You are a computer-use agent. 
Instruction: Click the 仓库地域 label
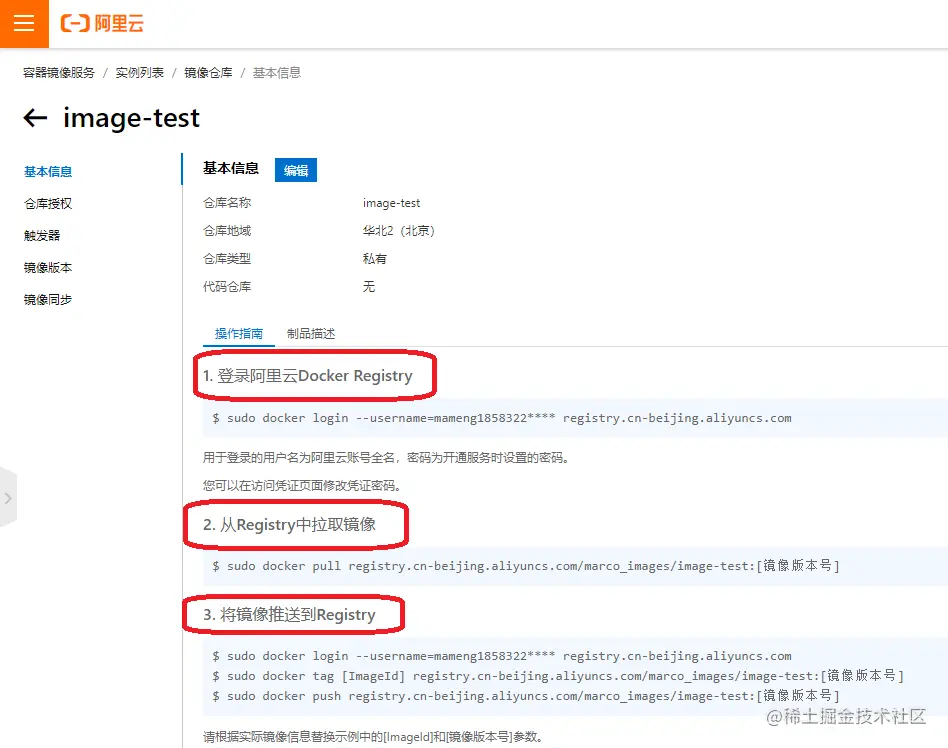point(227,231)
